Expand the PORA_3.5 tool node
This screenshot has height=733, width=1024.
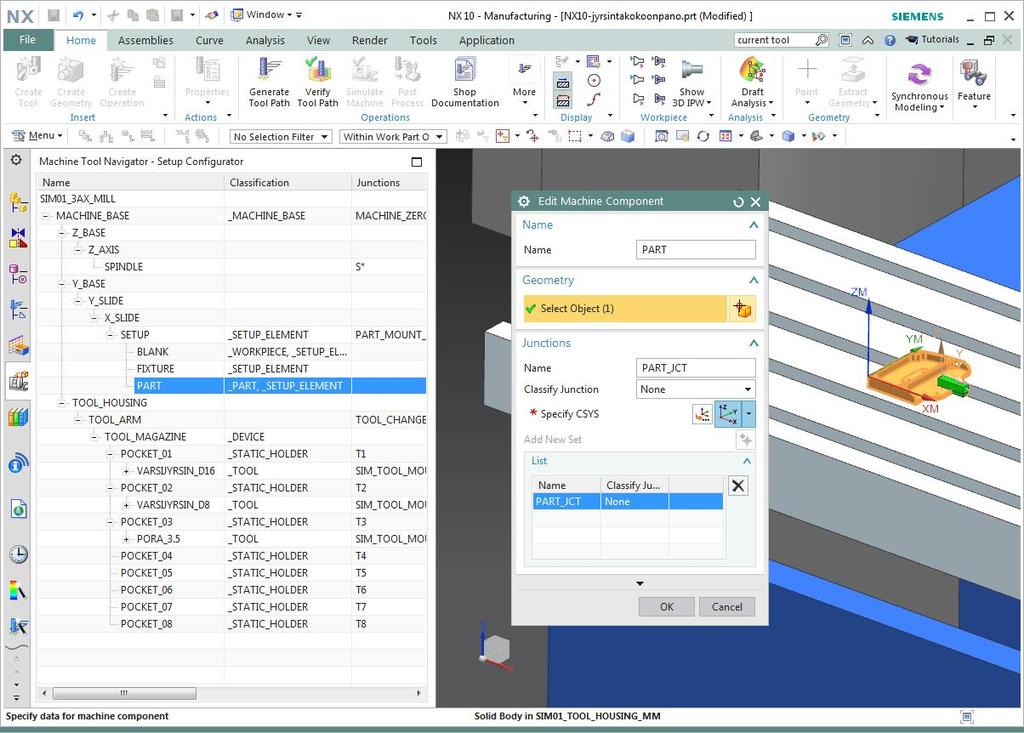point(126,538)
